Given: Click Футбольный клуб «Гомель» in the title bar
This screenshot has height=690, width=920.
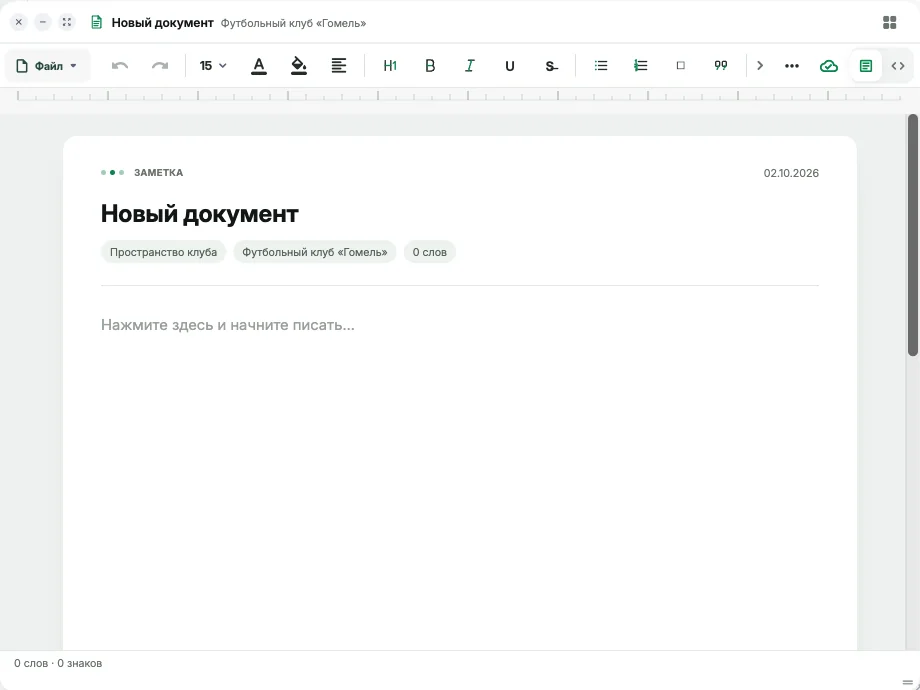Looking at the screenshot, I should click(x=293, y=23).
